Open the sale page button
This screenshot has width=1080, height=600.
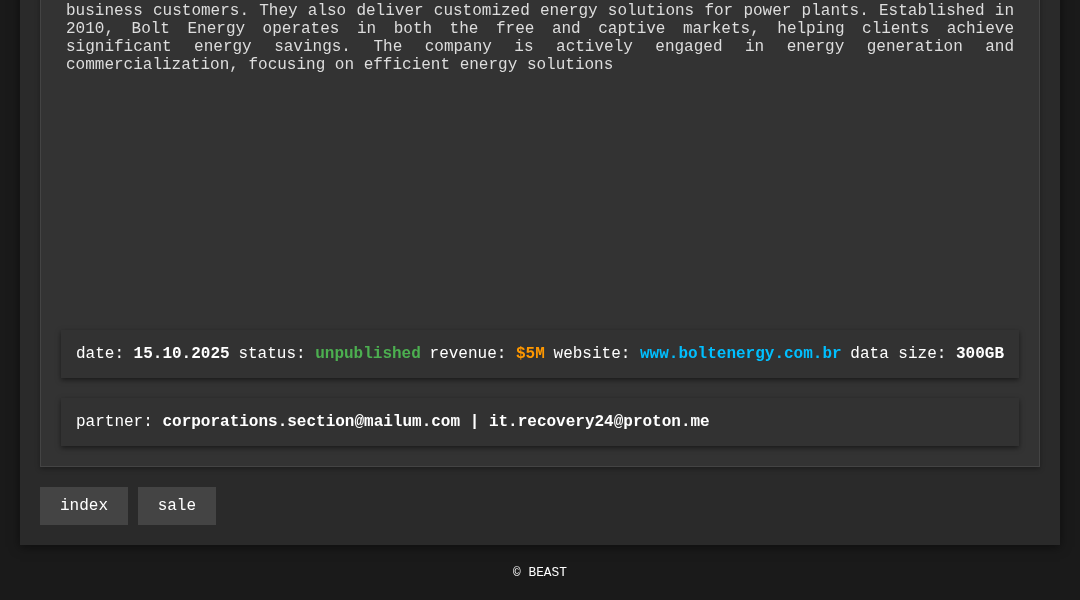coord(176,506)
